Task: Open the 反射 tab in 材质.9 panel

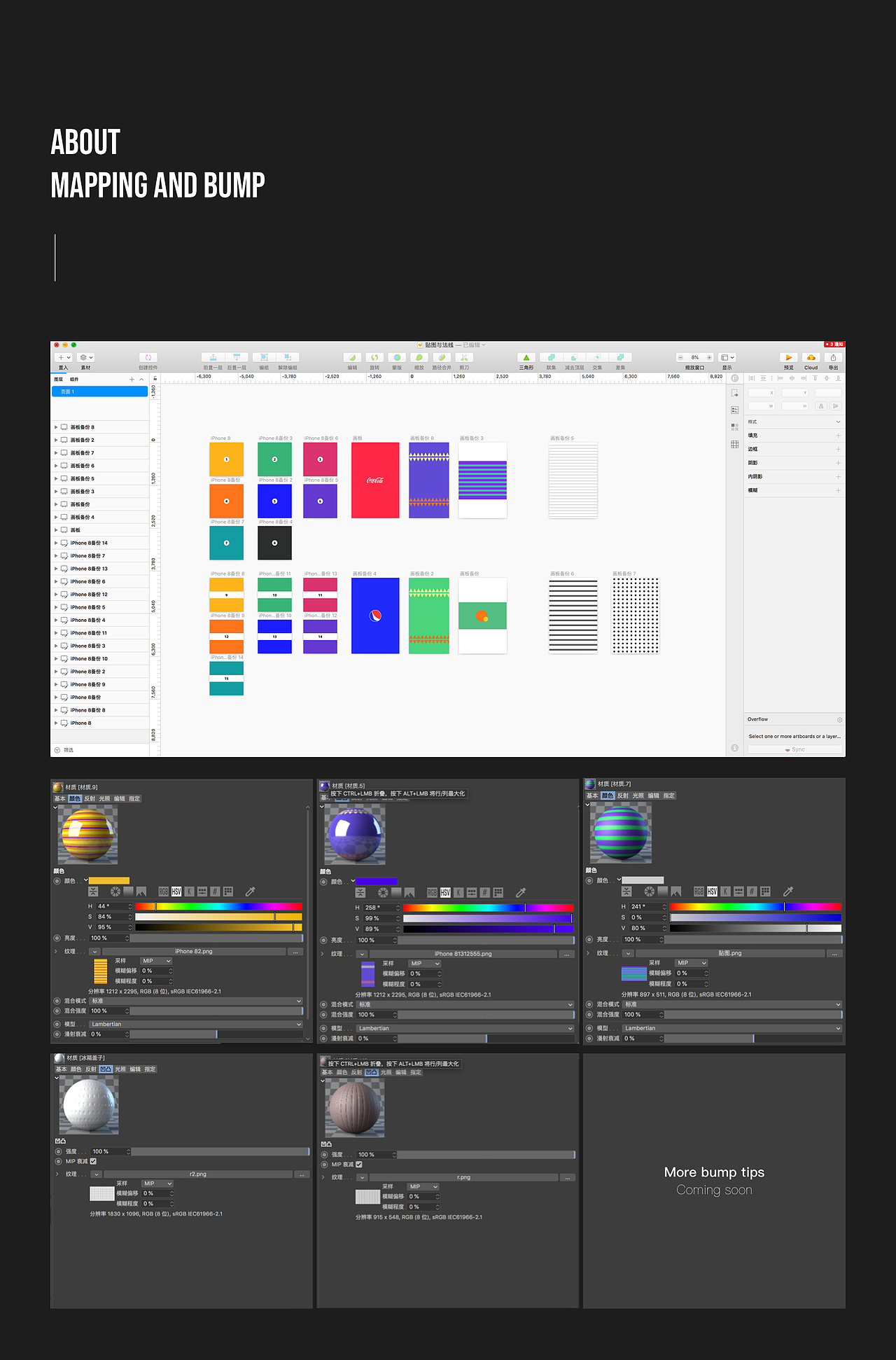Action: pos(90,798)
